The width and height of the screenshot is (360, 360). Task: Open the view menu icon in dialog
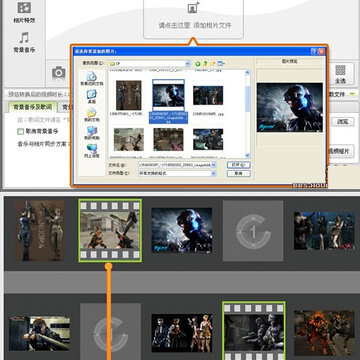pos(221,63)
